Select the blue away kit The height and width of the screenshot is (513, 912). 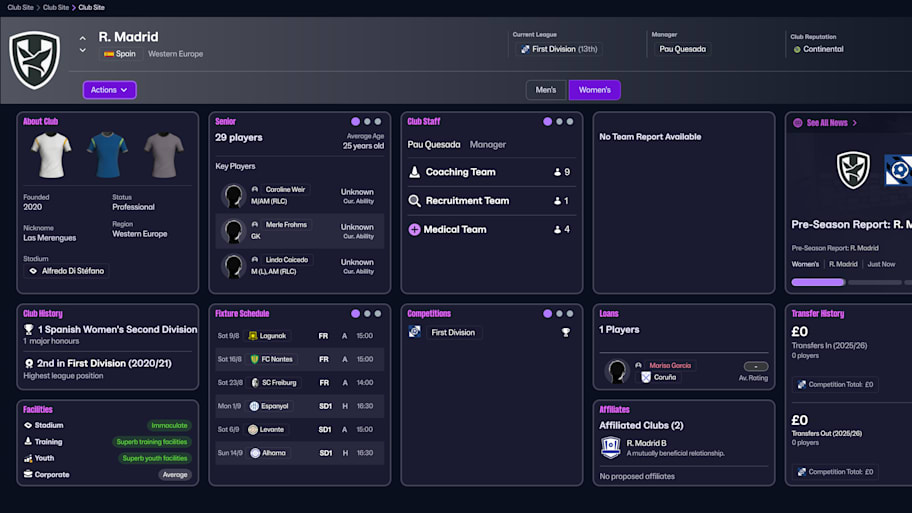(x=107, y=155)
